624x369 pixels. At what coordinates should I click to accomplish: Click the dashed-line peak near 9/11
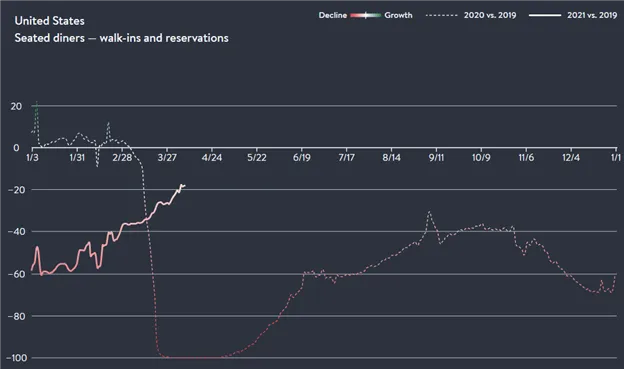click(x=429, y=212)
